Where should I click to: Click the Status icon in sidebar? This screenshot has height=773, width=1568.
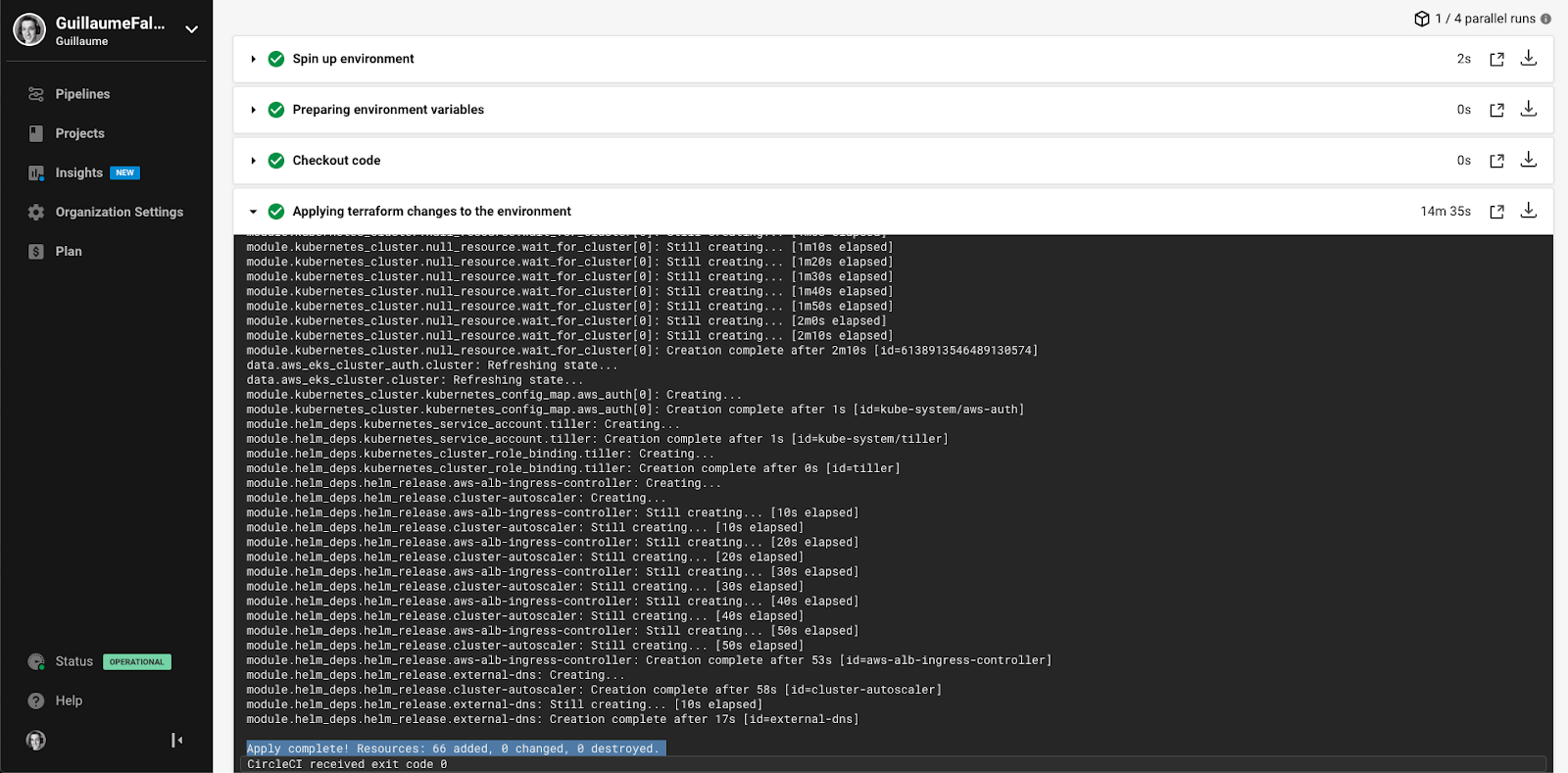coord(36,661)
